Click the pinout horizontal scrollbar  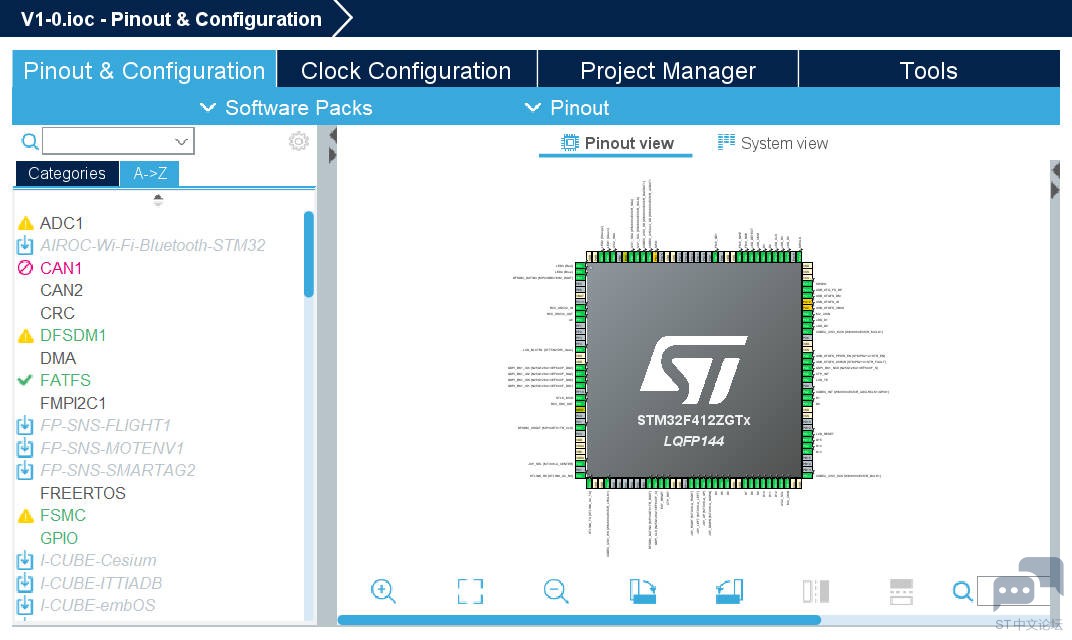(x=579, y=620)
